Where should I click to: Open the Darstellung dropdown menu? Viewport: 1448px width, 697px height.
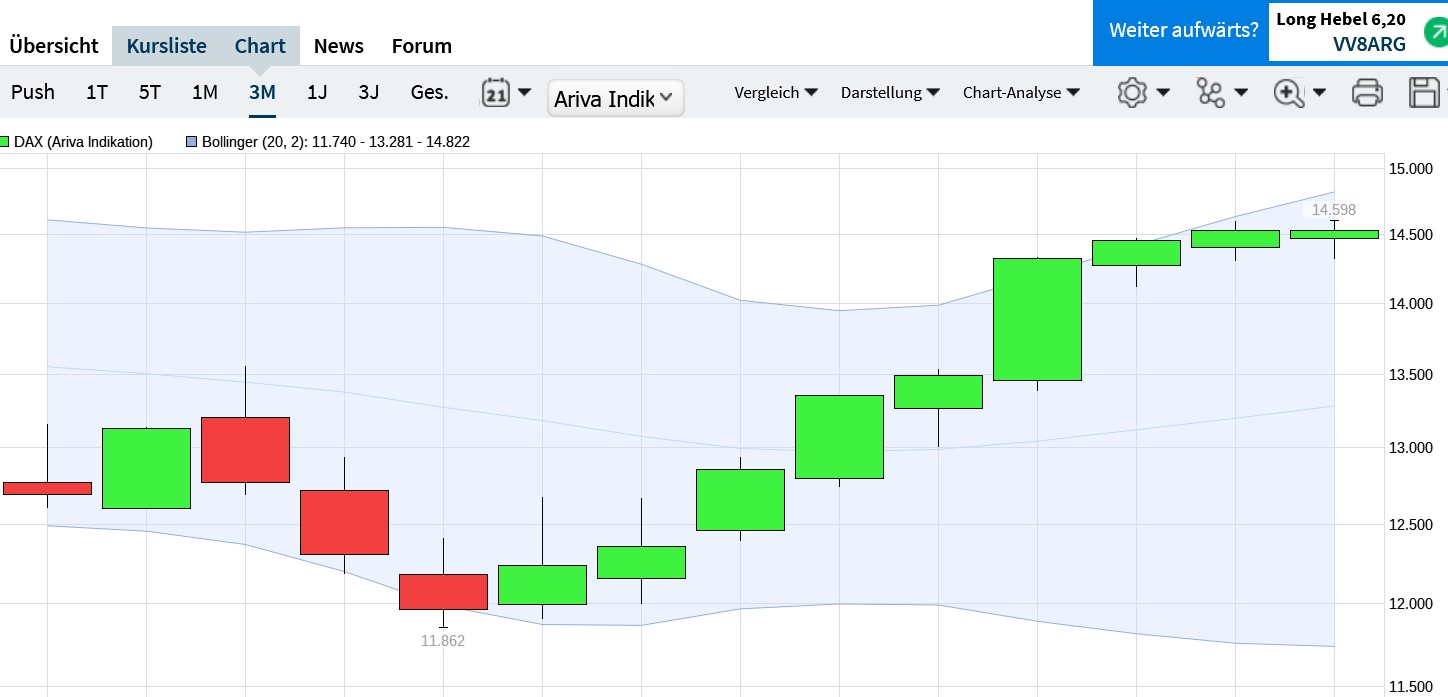(890, 93)
